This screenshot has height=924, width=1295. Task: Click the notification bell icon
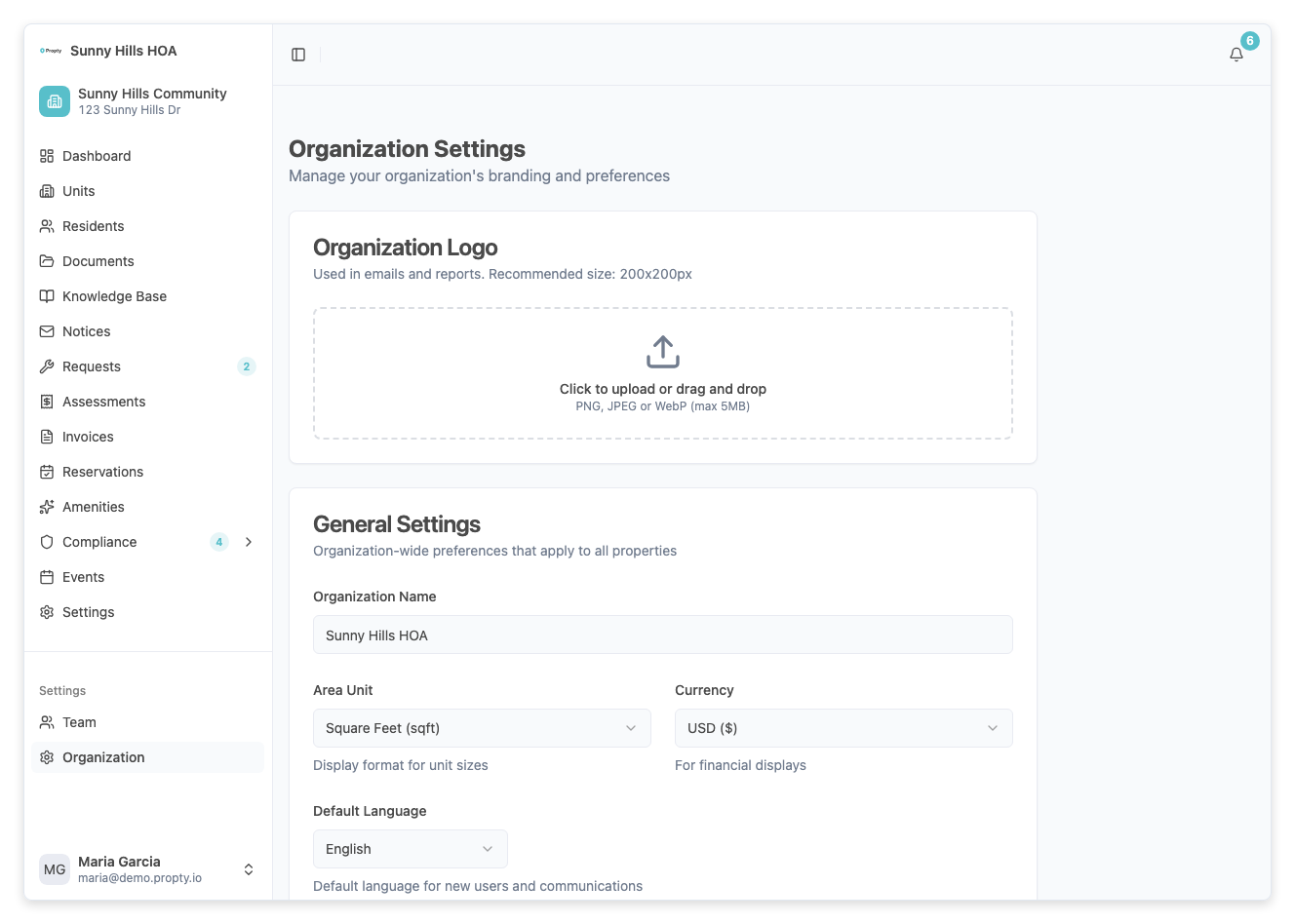[1236, 55]
